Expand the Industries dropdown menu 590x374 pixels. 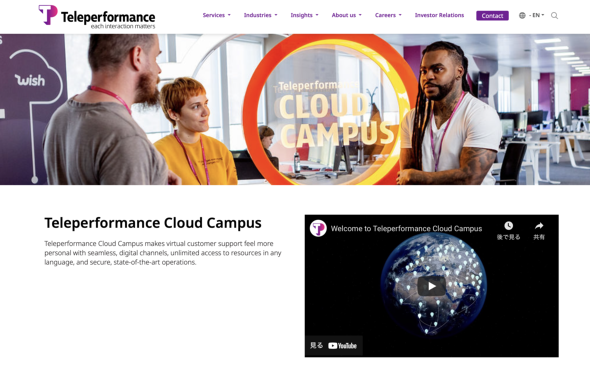(x=260, y=15)
